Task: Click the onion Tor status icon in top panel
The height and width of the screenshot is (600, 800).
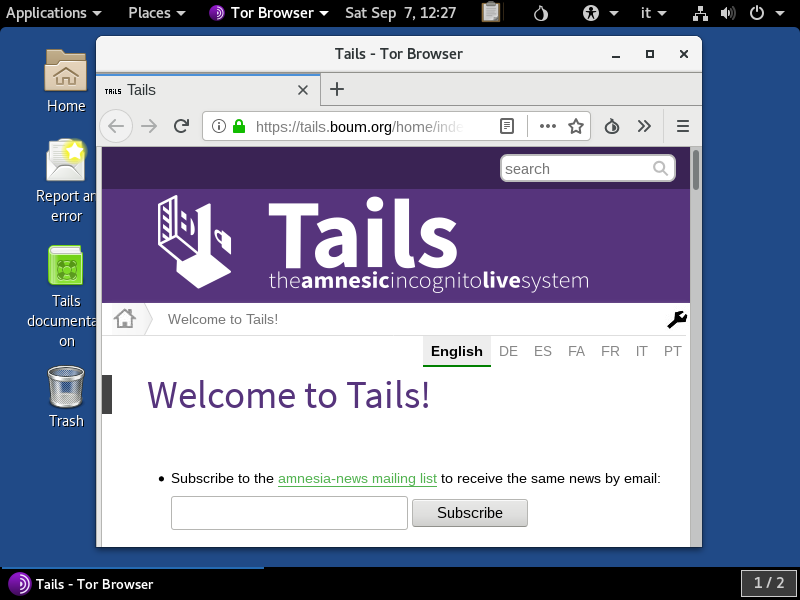Action: pos(541,13)
